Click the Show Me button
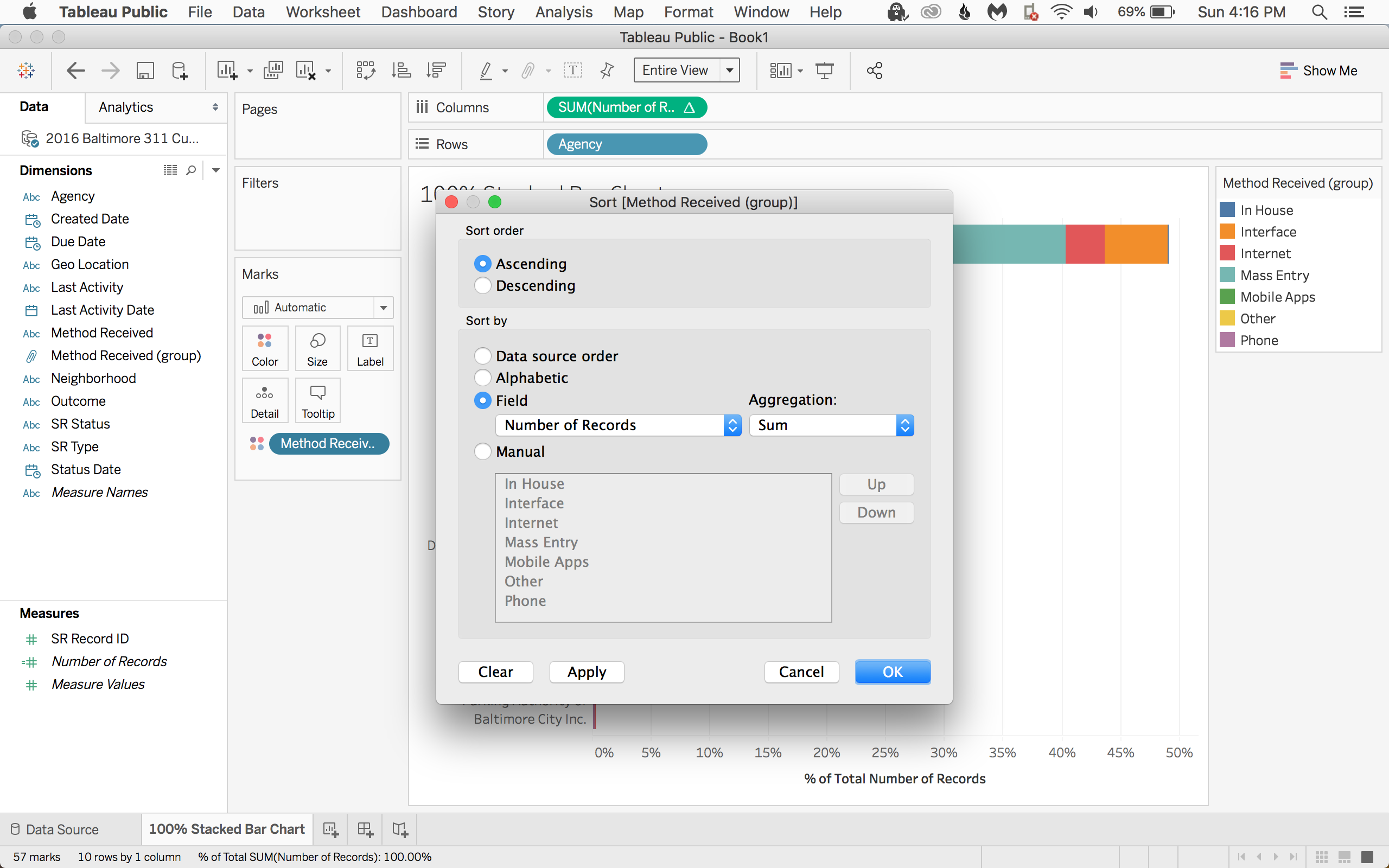This screenshot has height=868, width=1389. click(1318, 71)
